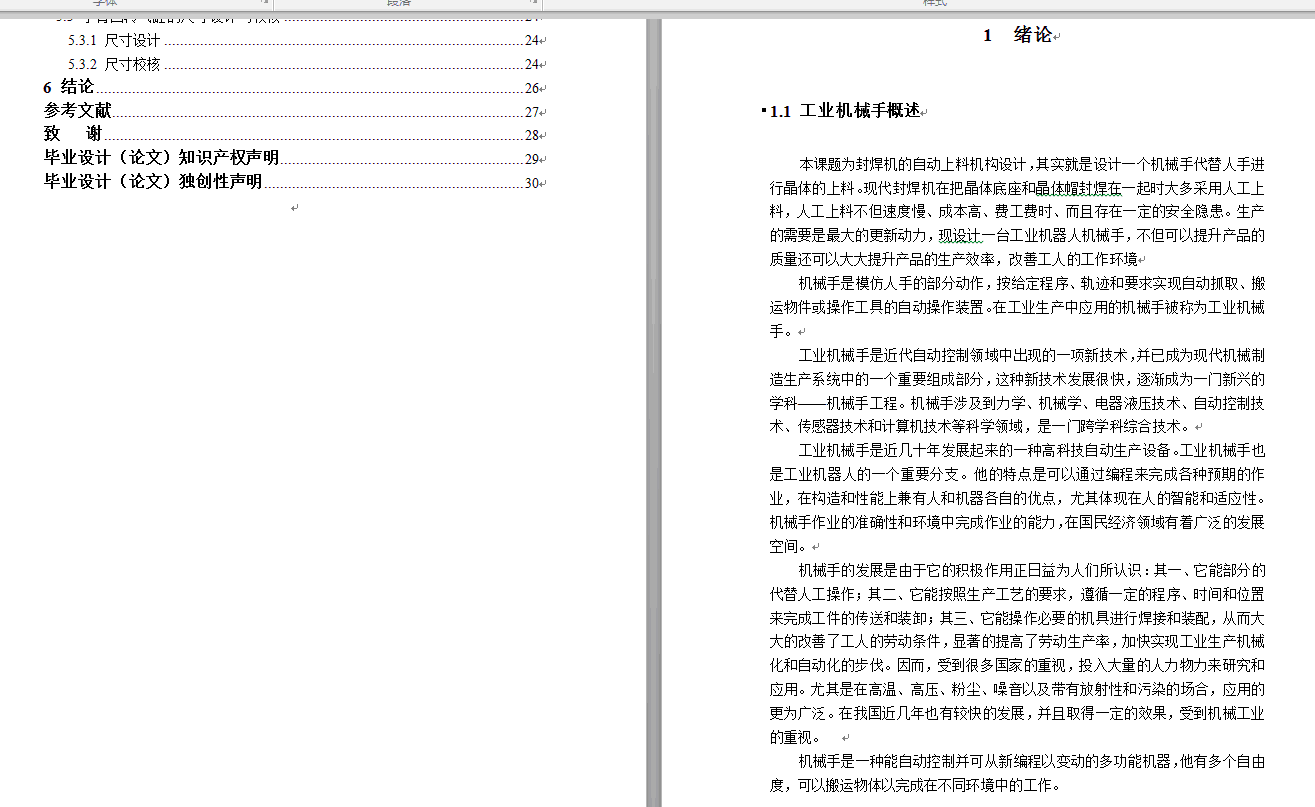Open the "6 结论" table of contents entry
Image resolution: width=1315 pixels, height=807 pixels.
tap(293, 87)
